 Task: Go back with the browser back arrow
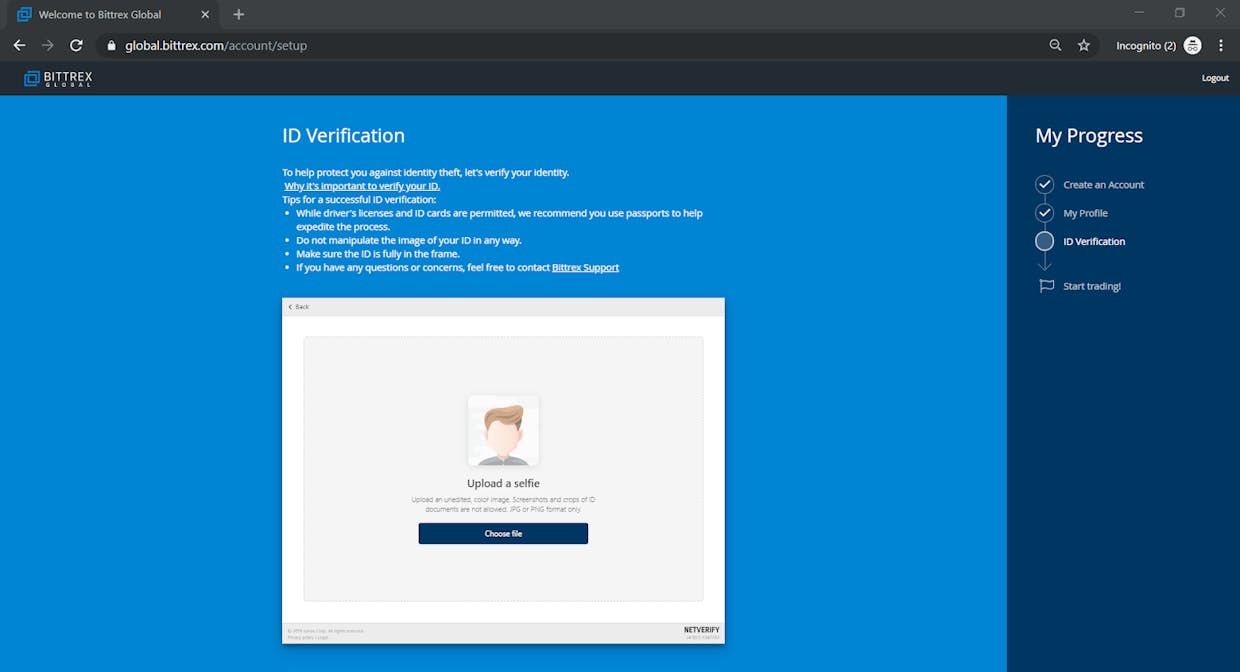click(19, 45)
